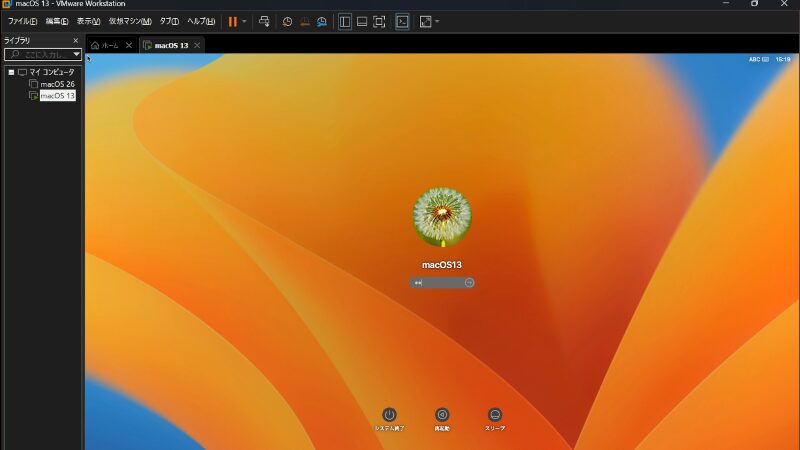Open the 編集 menu

pyautogui.click(x=57, y=21)
